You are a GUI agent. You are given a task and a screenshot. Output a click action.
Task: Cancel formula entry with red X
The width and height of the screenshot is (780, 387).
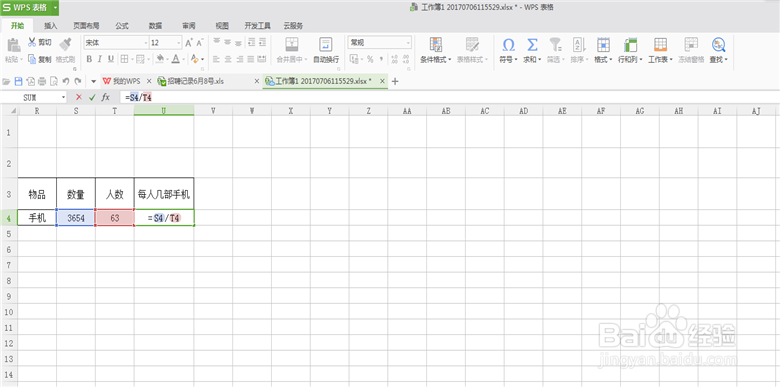click(79, 97)
